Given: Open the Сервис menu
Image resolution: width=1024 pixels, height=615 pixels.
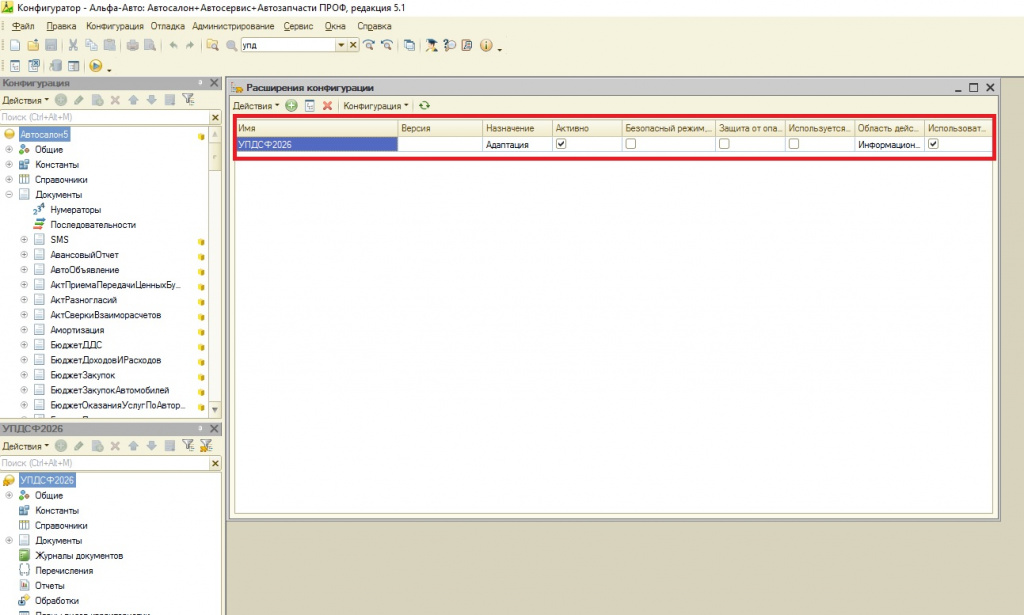Looking at the screenshot, I should coord(298,26).
